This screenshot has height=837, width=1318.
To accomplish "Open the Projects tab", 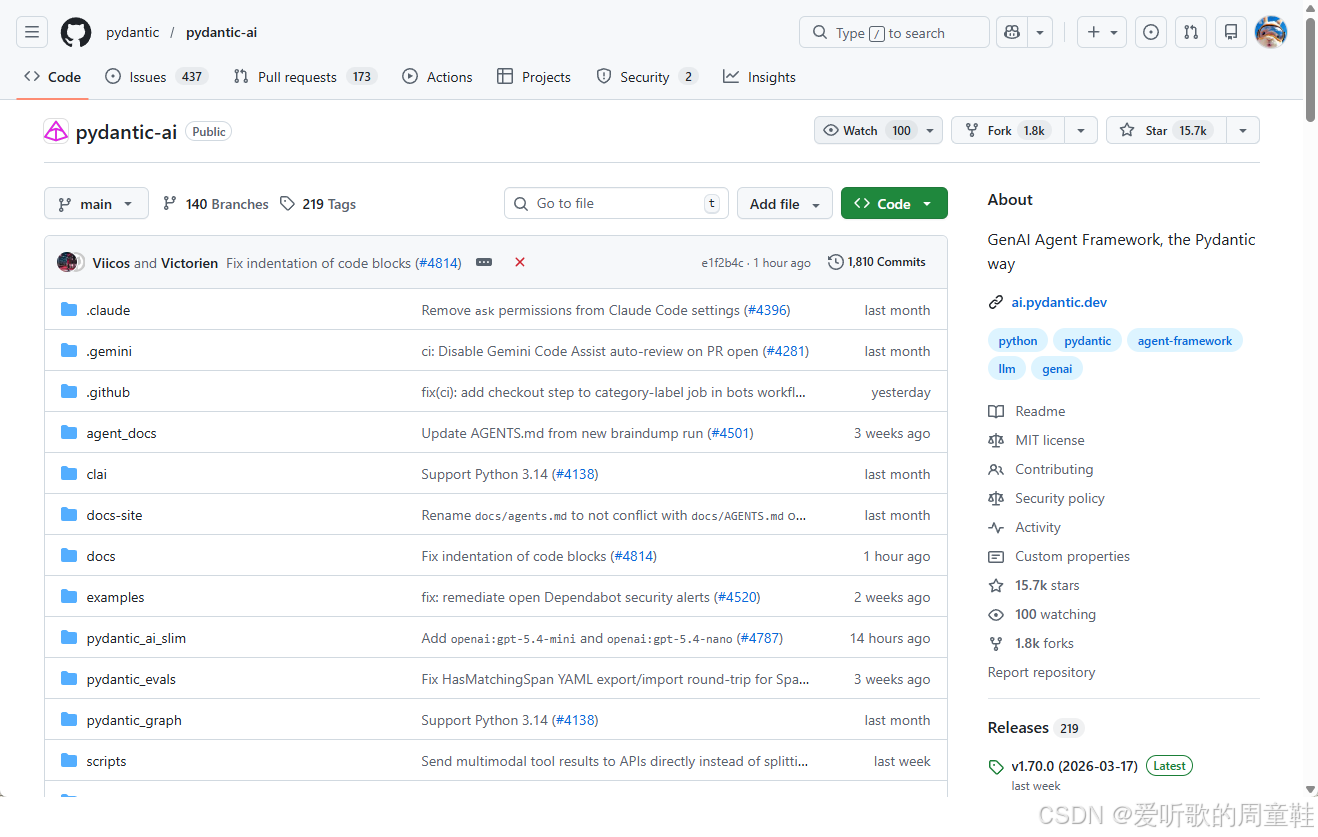I will click(534, 77).
